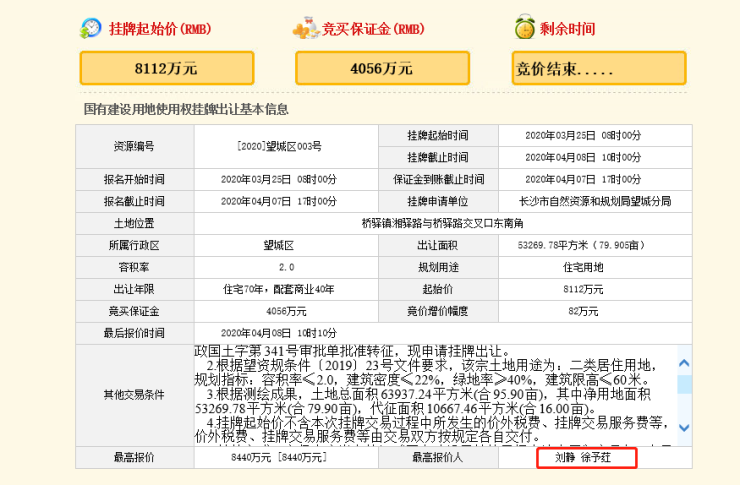Click the coins icon beside 竞买保证金
The height and width of the screenshot is (485, 740).
(x=306, y=28)
